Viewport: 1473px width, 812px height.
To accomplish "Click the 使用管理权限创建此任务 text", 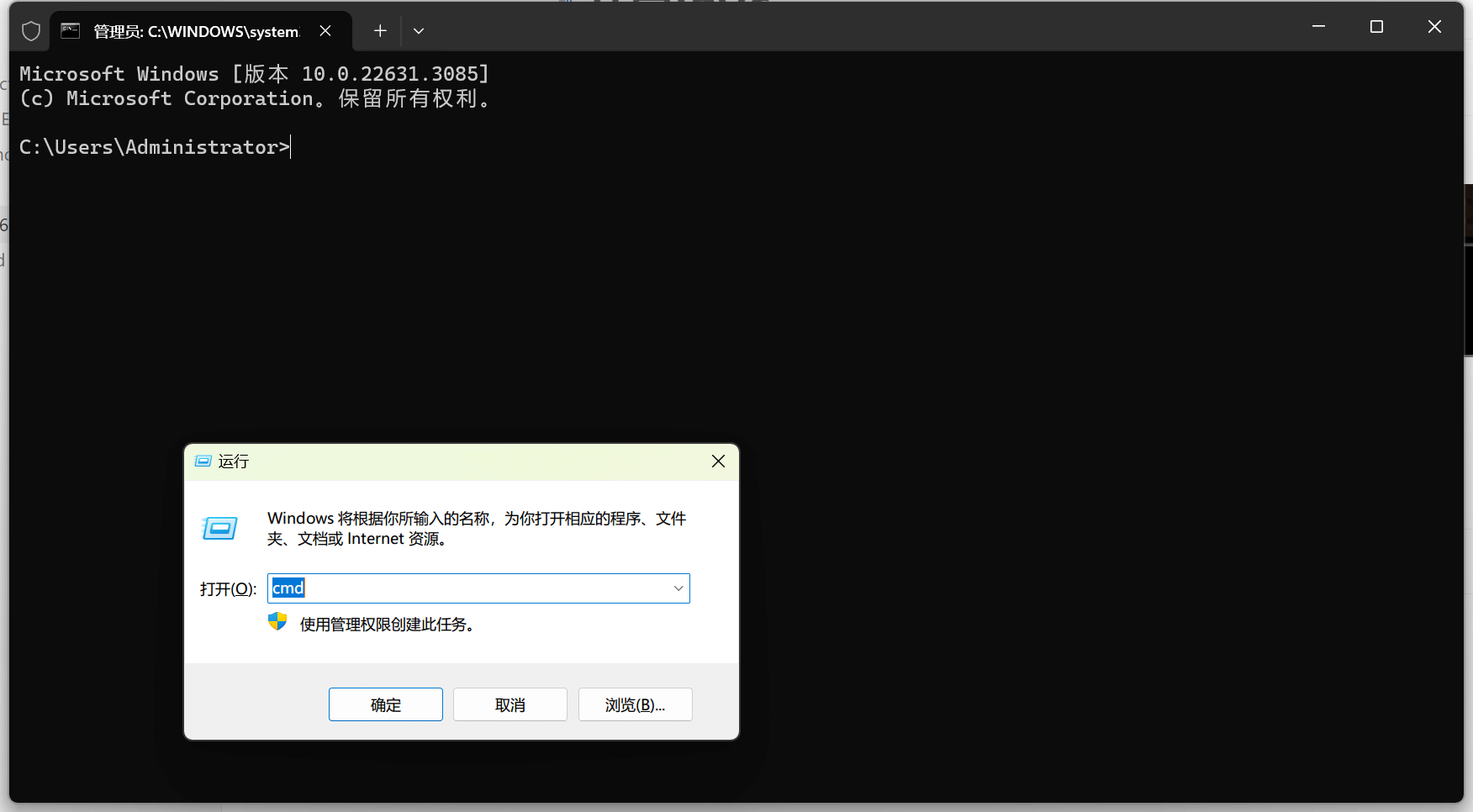I will 388,625.
